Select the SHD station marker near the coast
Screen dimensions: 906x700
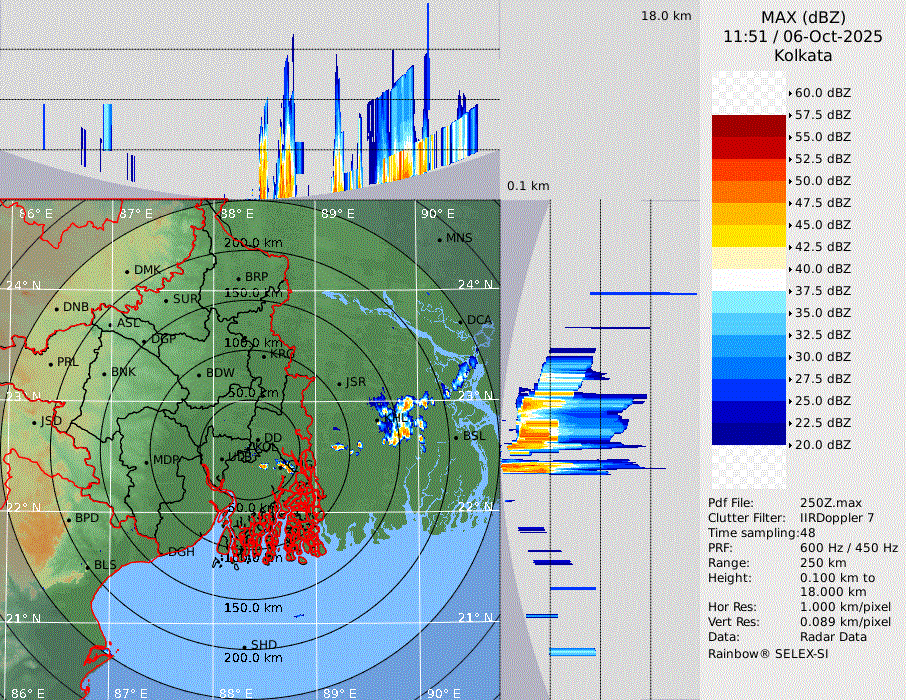[x=244, y=646]
